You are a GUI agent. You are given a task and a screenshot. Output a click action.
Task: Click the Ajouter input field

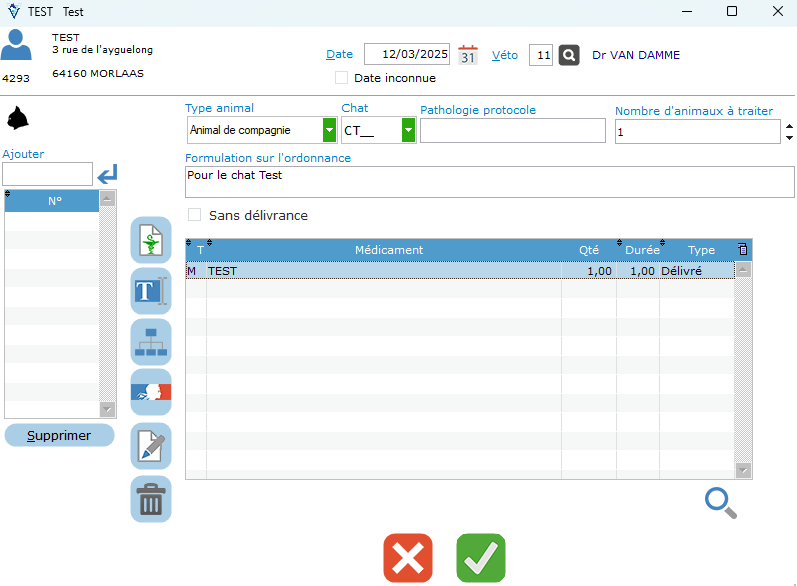point(47,174)
